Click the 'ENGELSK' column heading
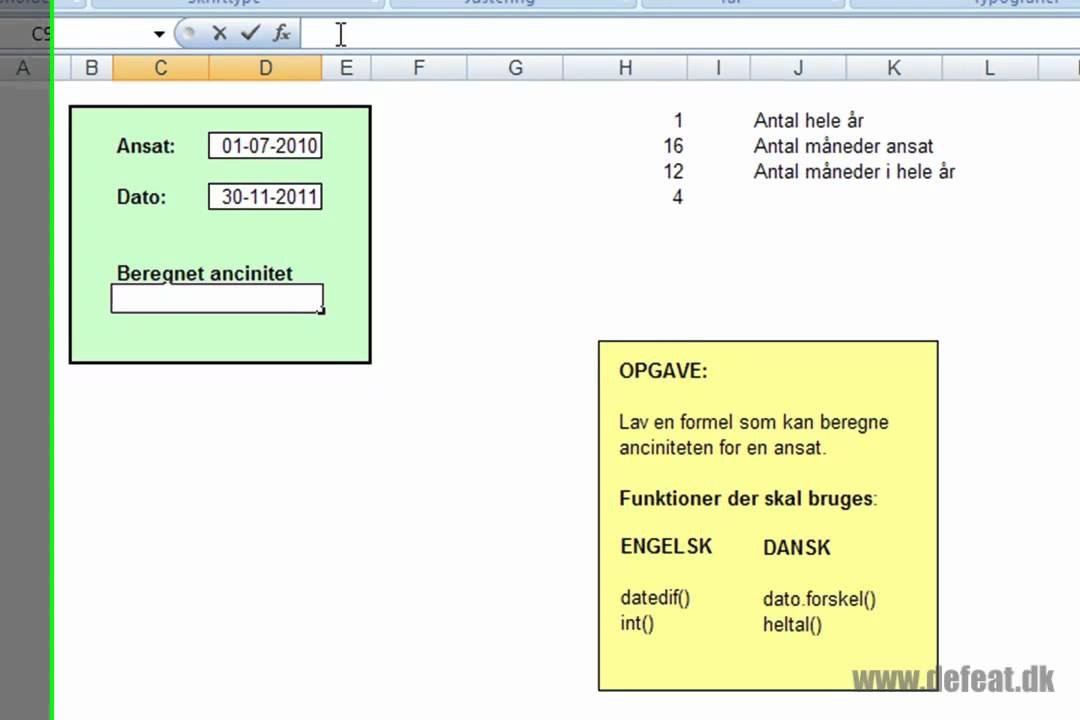This screenshot has width=1080, height=720. click(x=666, y=546)
